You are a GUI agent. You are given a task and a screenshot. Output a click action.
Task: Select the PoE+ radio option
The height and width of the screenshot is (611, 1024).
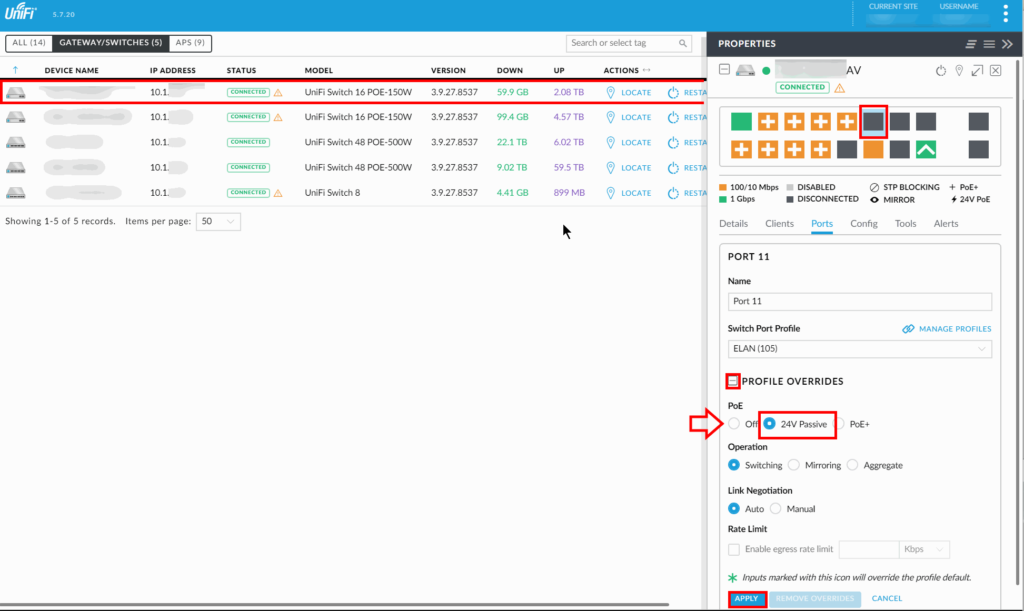[840, 424]
